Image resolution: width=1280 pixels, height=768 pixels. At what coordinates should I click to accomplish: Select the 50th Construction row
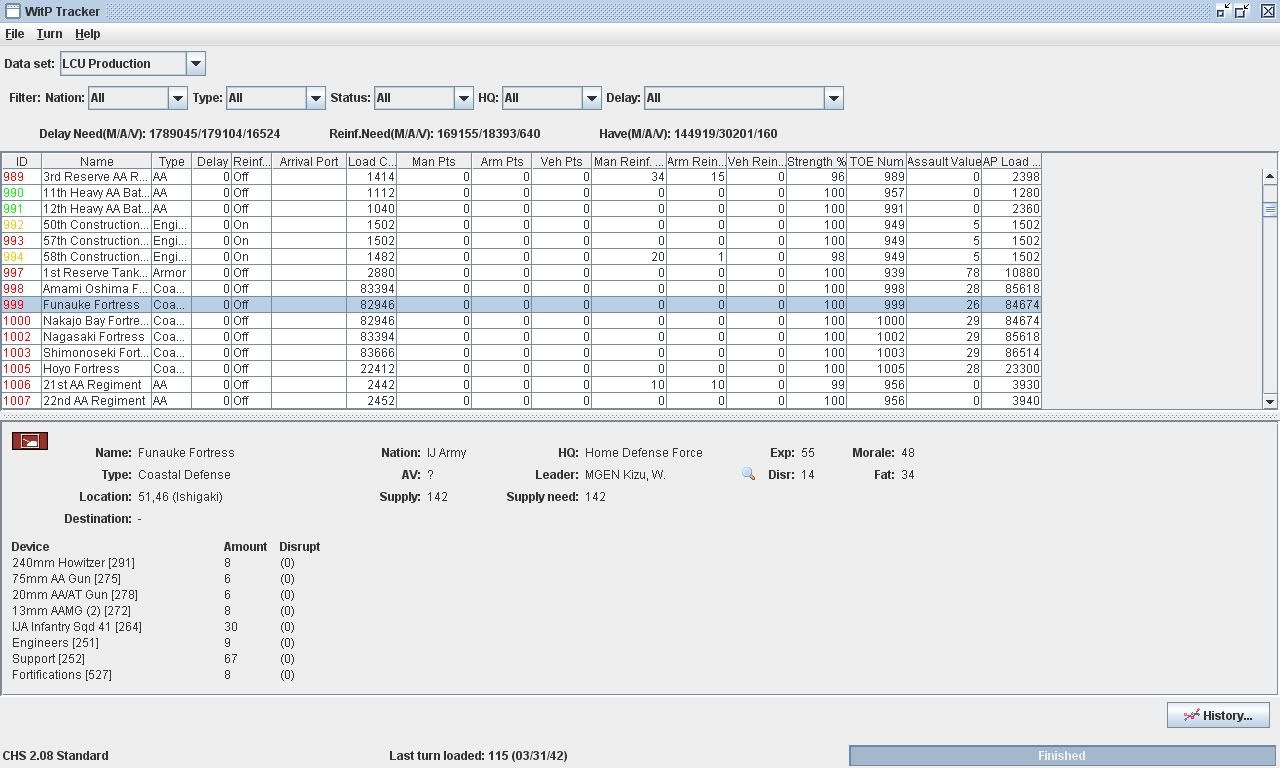pyautogui.click(x=521, y=225)
